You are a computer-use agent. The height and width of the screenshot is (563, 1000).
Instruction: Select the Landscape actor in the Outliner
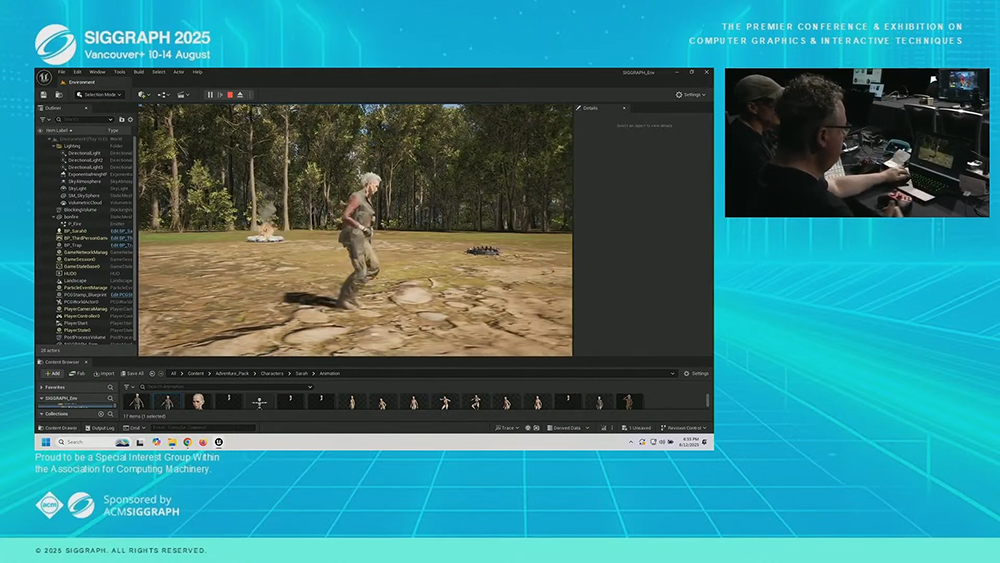click(x=75, y=281)
